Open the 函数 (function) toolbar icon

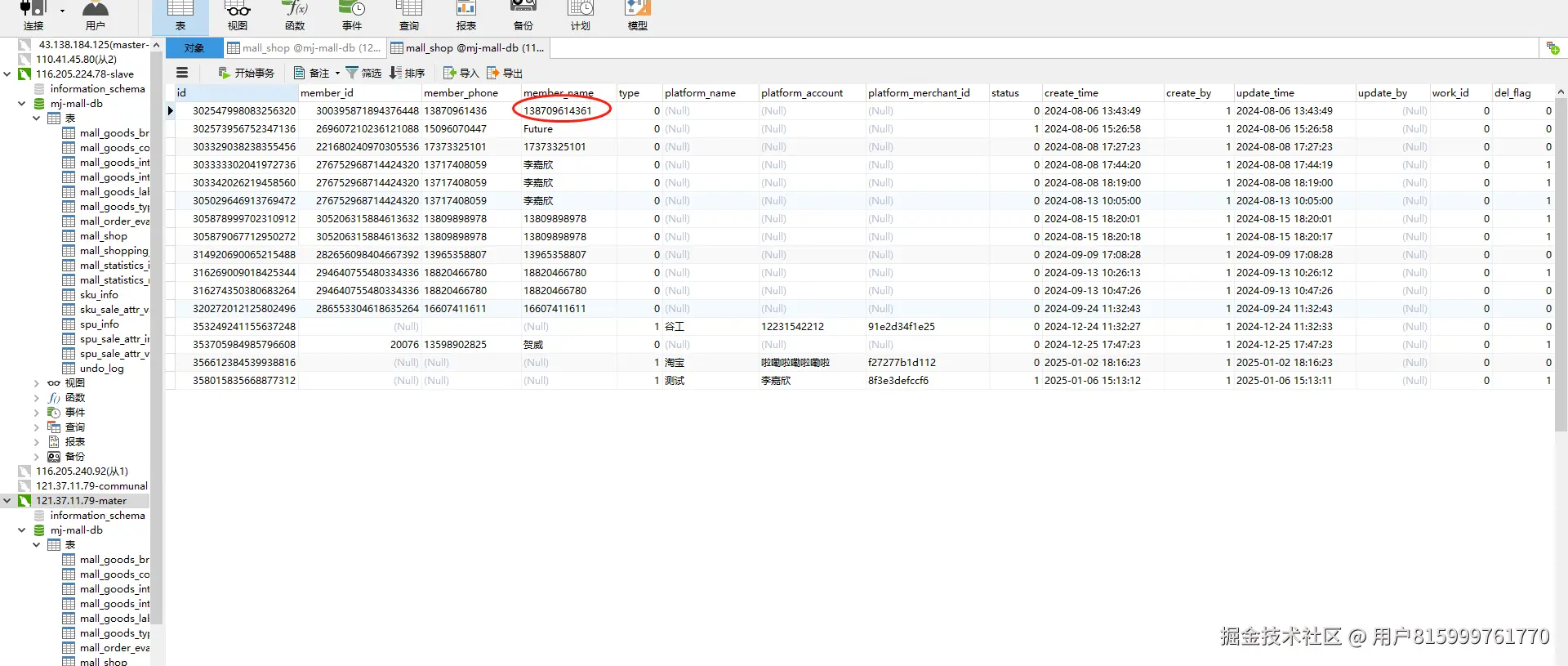click(x=295, y=15)
